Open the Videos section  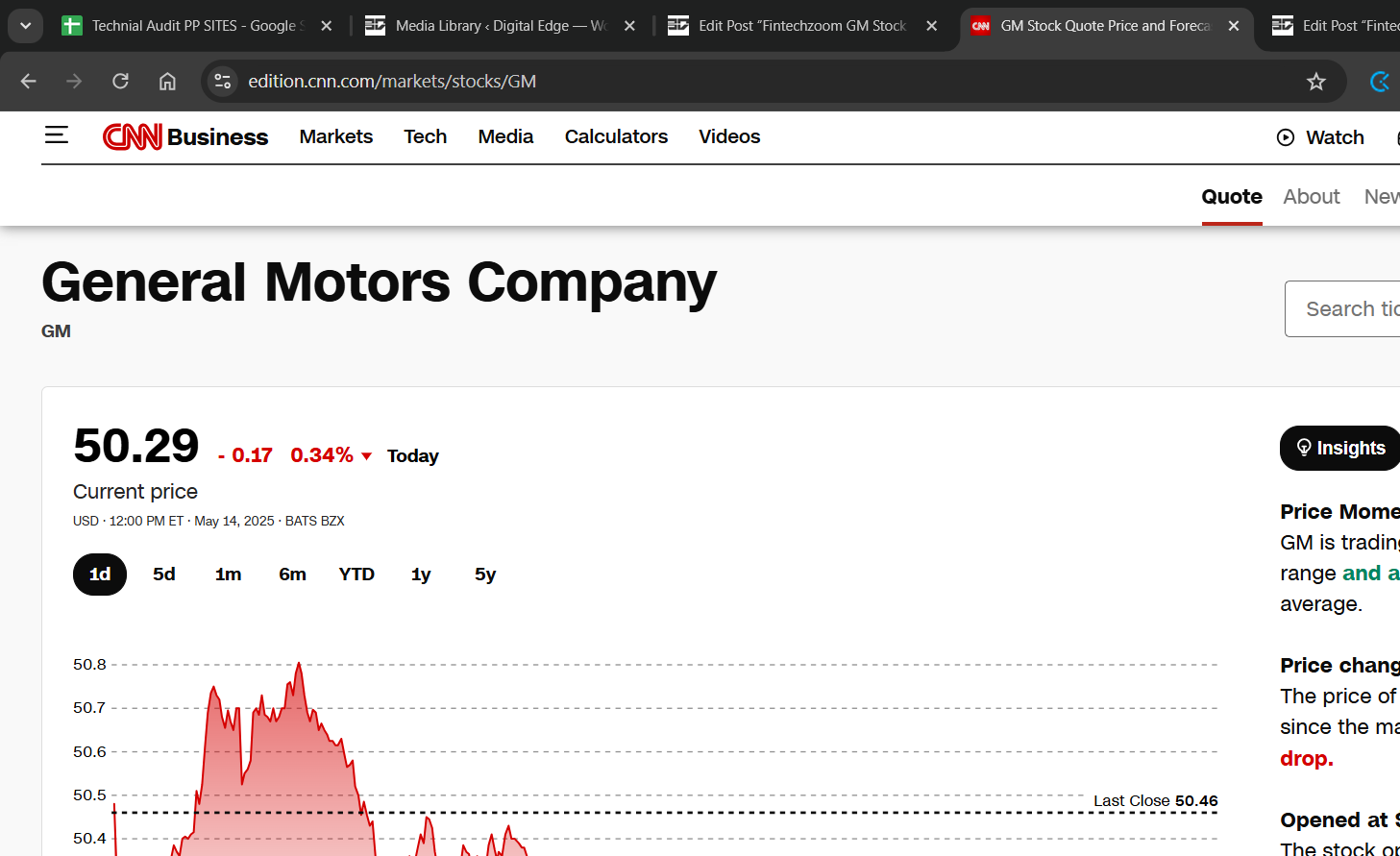click(x=729, y=136)
